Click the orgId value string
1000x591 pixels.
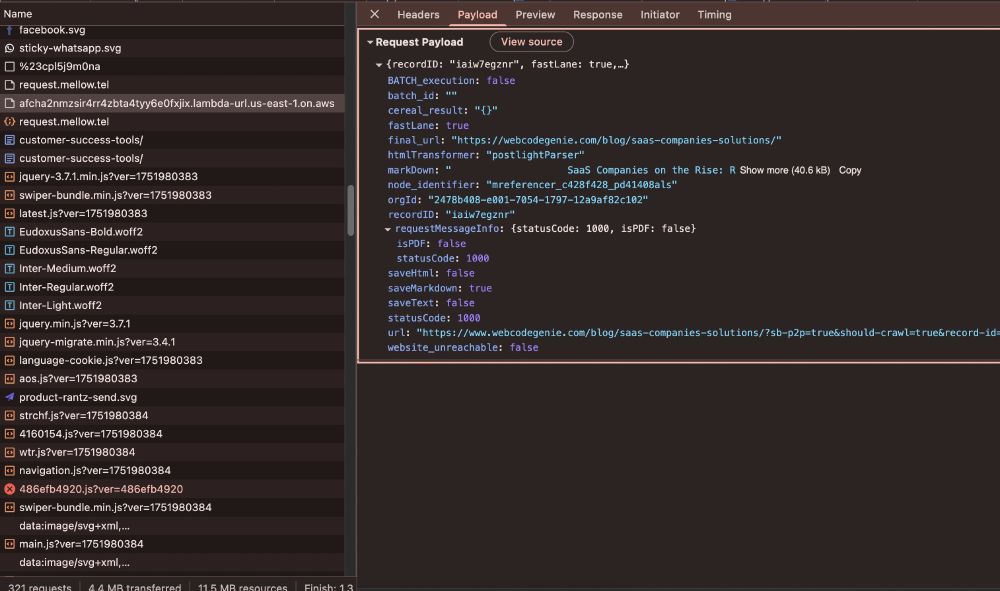click(538, 200)
